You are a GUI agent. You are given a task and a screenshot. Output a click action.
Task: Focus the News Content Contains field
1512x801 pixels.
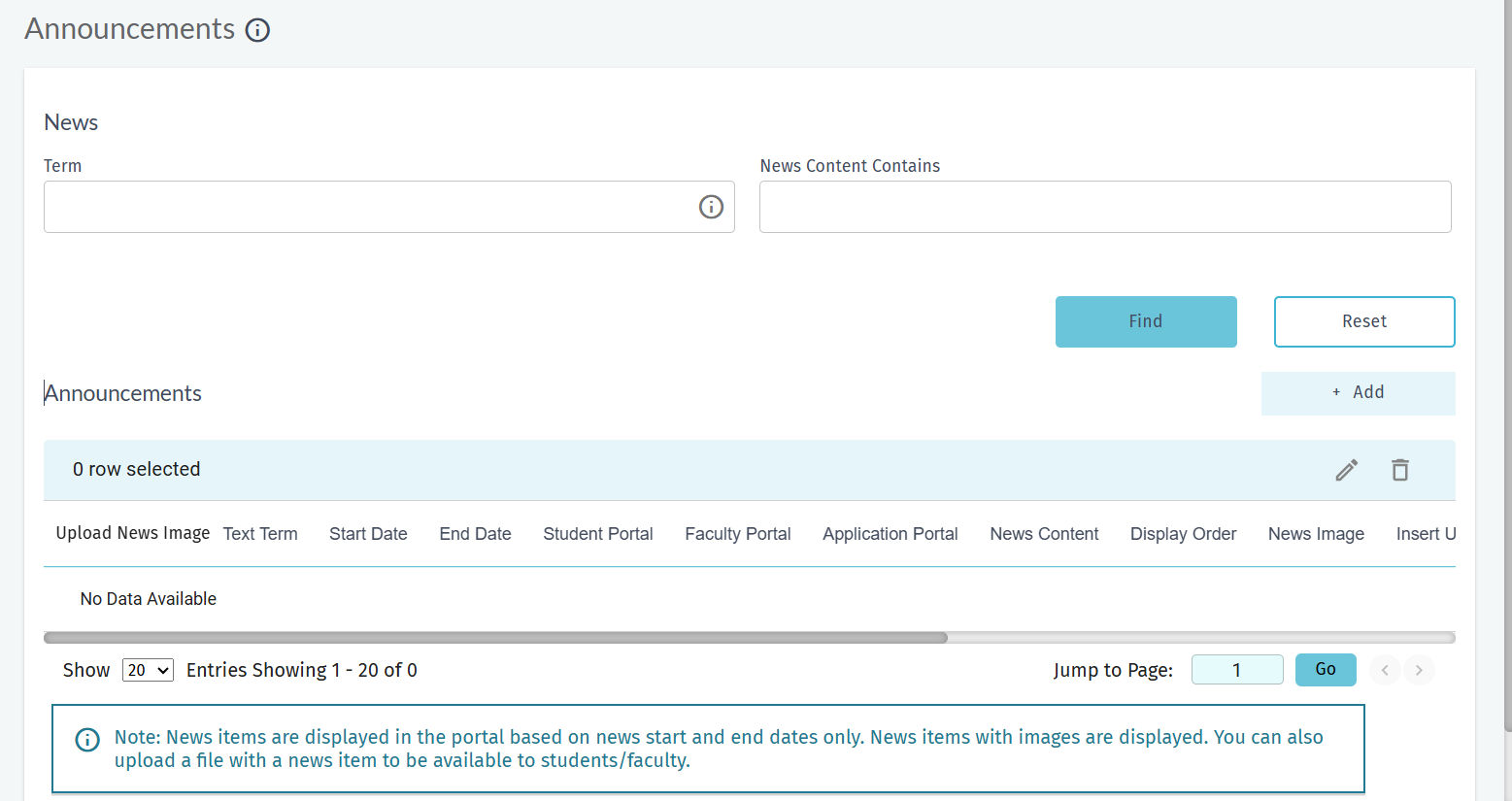[x=1105, y=207]
